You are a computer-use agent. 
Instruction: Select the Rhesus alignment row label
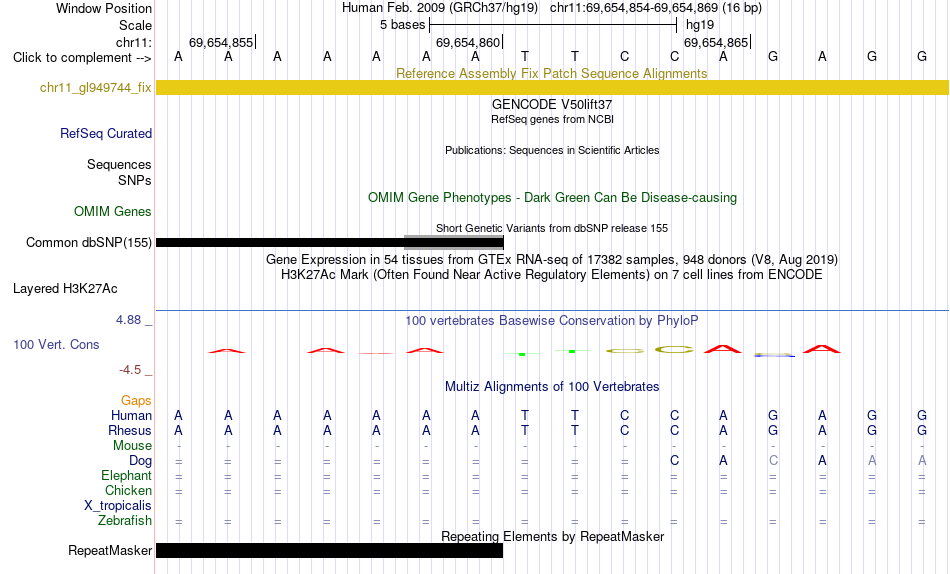130,430
